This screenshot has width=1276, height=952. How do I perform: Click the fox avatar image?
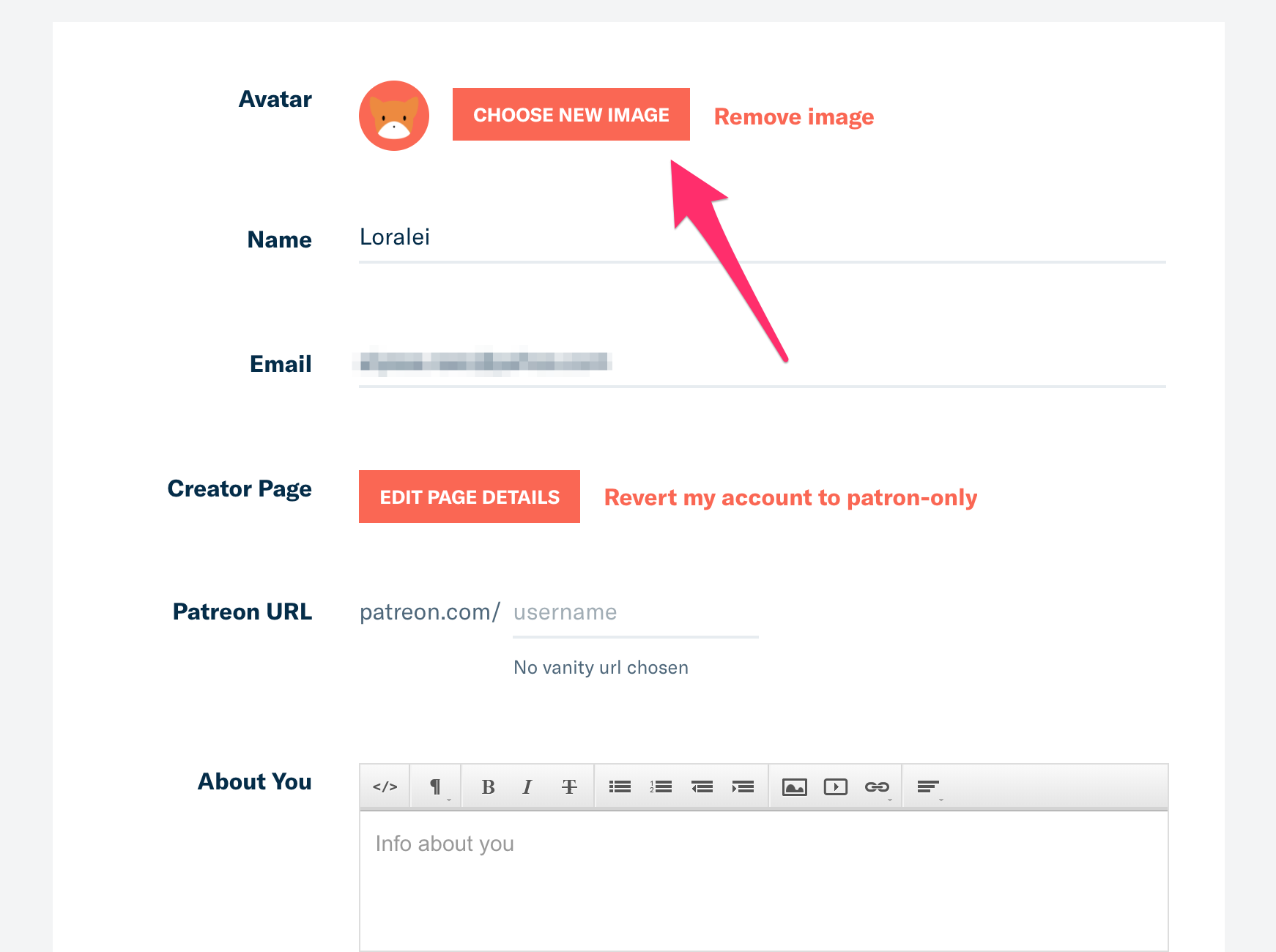pos(394,116)
